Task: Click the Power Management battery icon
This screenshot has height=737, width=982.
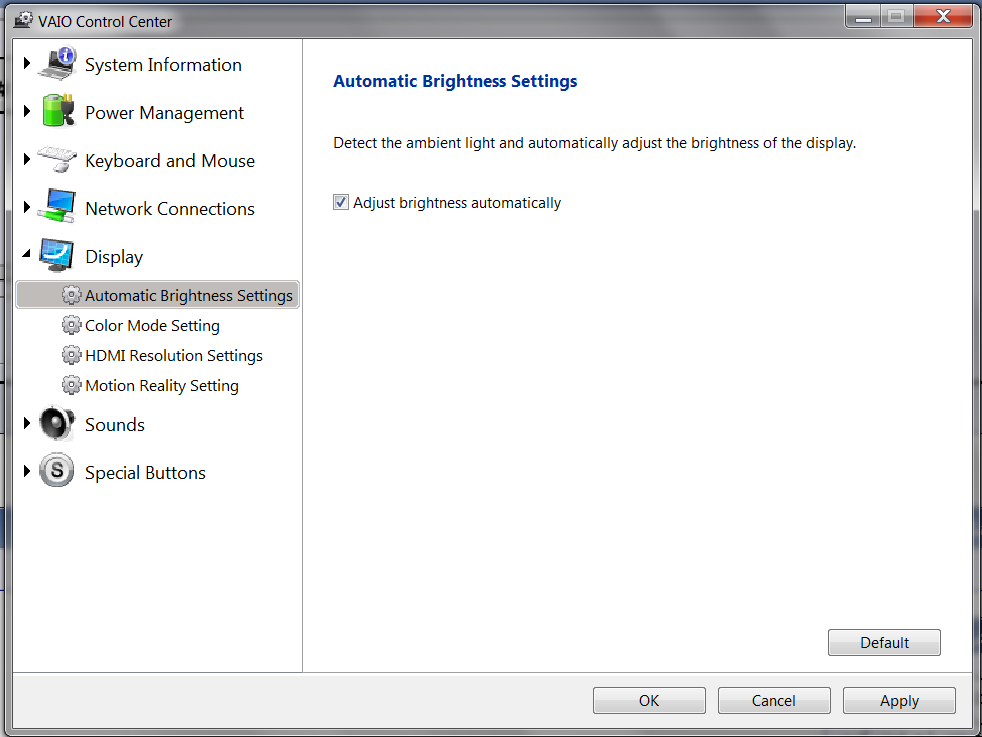Action: [x=58, y=111]
